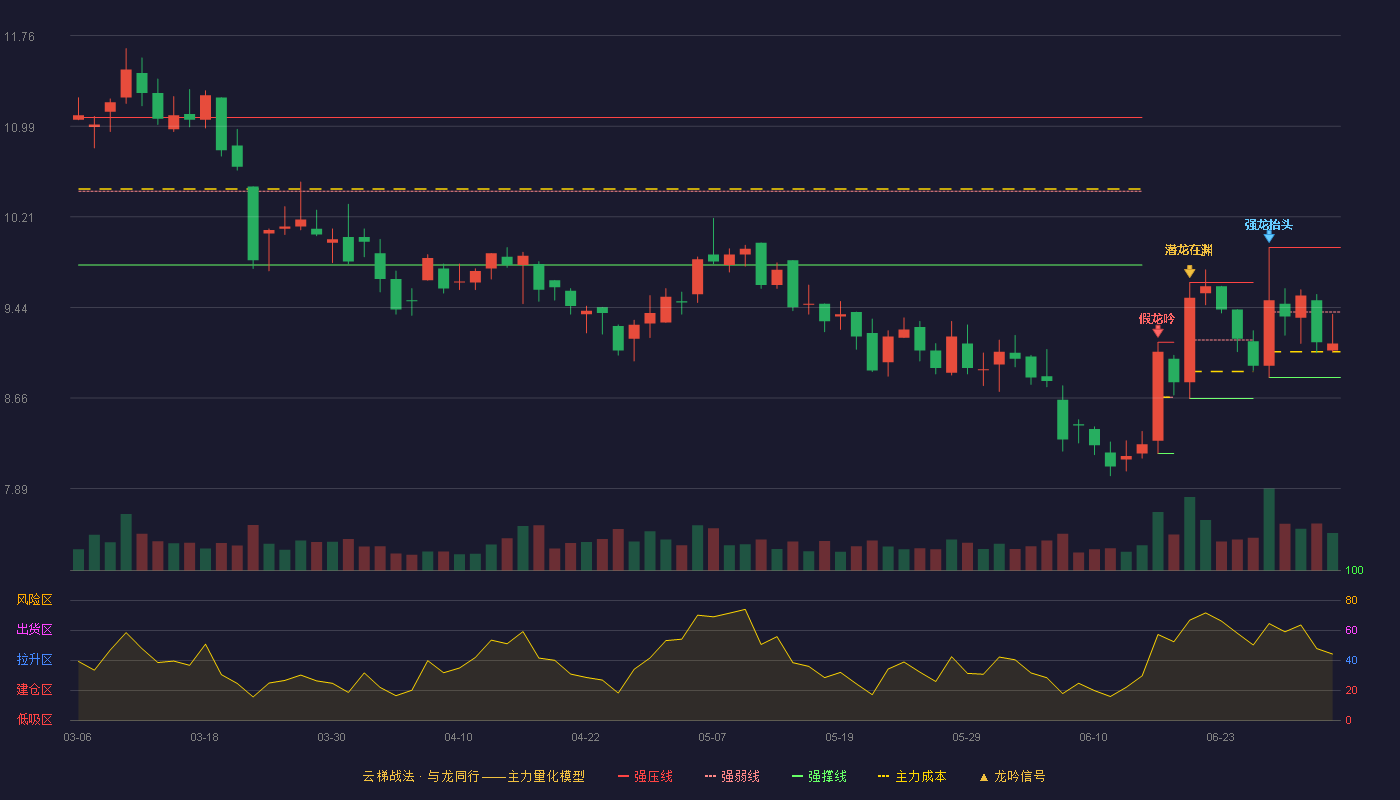
Task: Click the 11.76 price axis label
Action: click(x=19, y=37)
